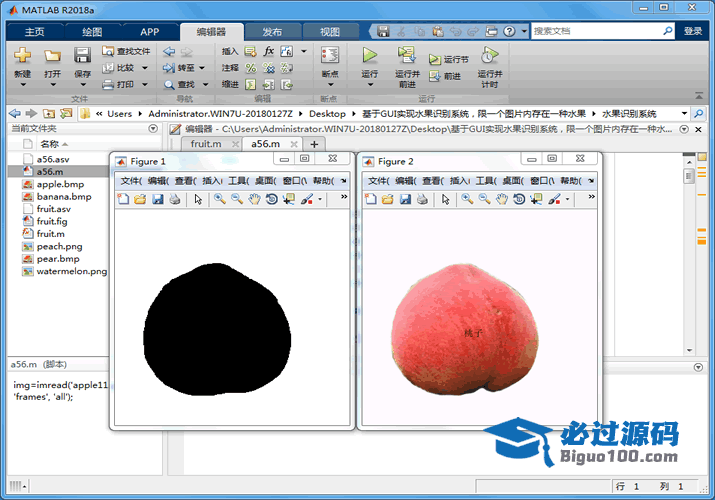Click the Find Files (查找文件) button
Image resolution: width=715 pixels, height=500 pixels.
pyautogui.click(x=126, y=51)
